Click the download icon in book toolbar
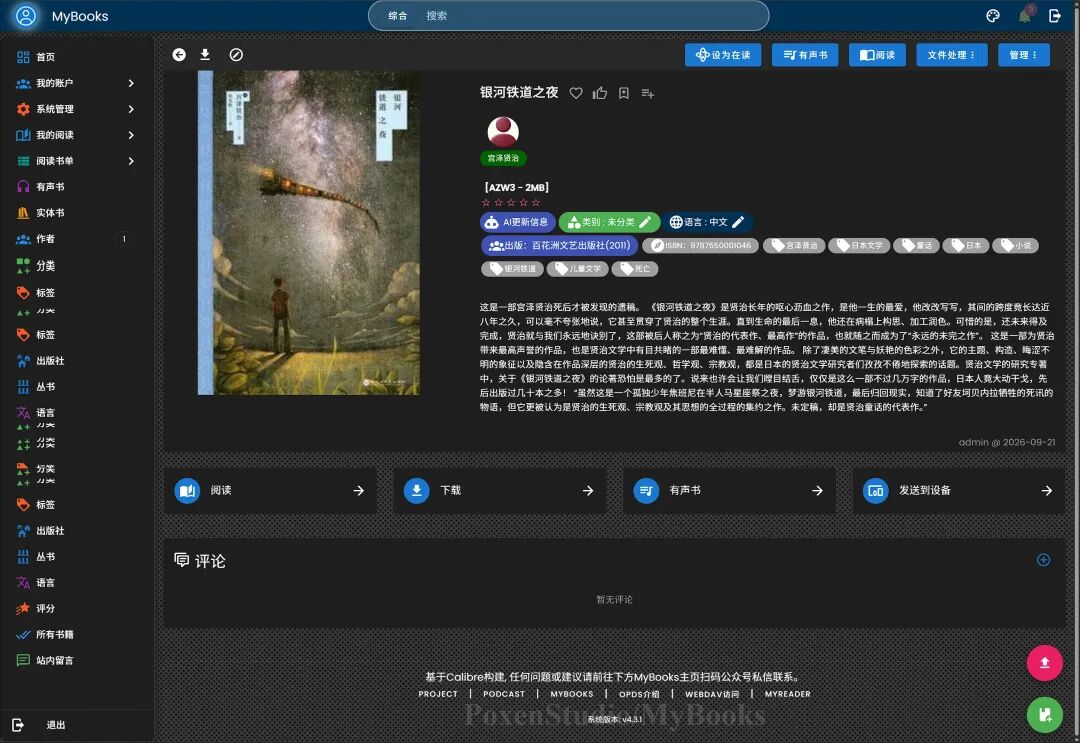The image size is (1080, 743). [x=205, y=54]
